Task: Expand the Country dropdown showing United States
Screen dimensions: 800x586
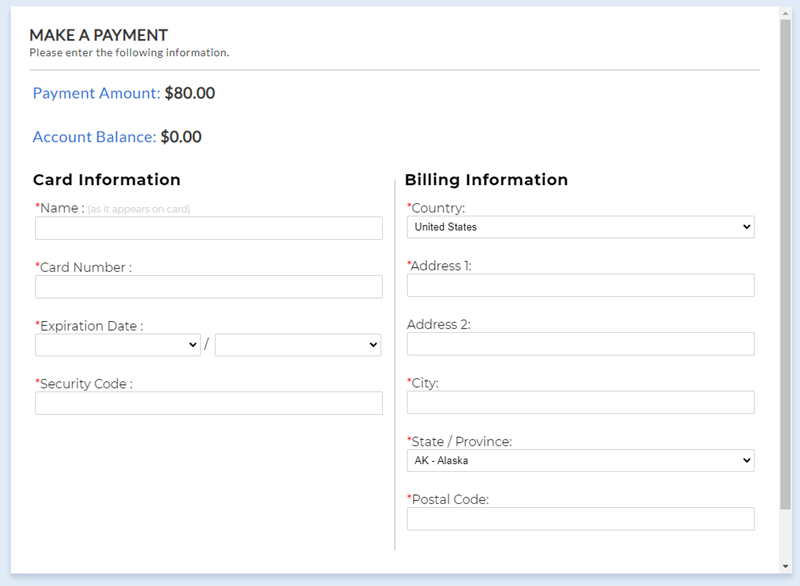Action: pos(580,227)
